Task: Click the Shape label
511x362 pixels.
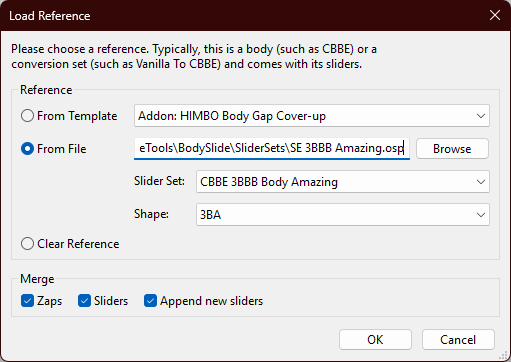Action: pyautogui.click(x=151, y=214)
